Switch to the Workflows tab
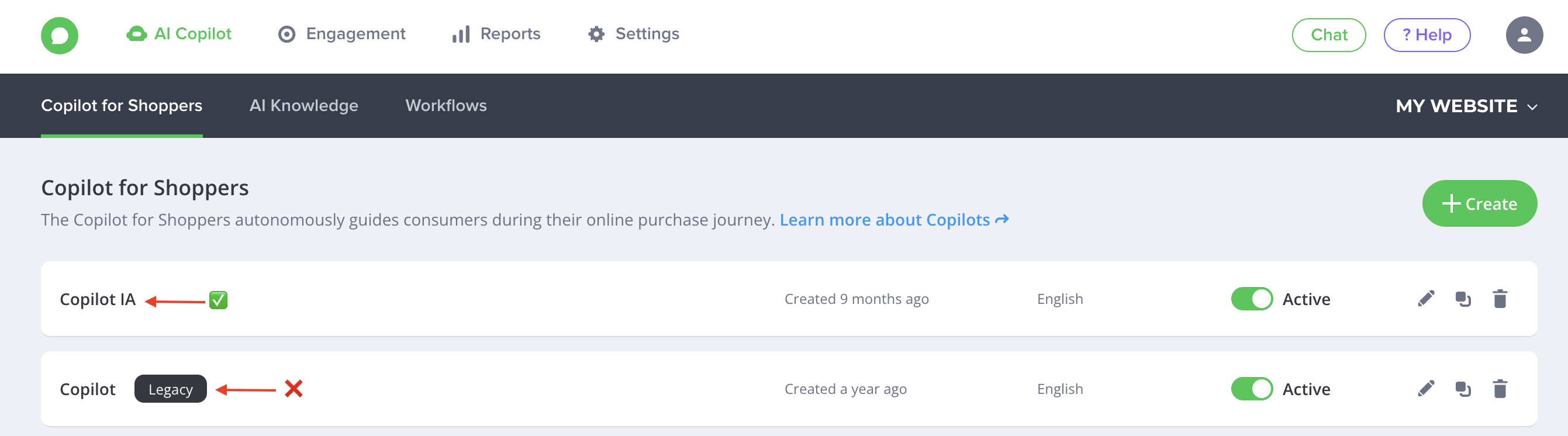This screenshot has width=1568, height=436. [x=445, y=106]
